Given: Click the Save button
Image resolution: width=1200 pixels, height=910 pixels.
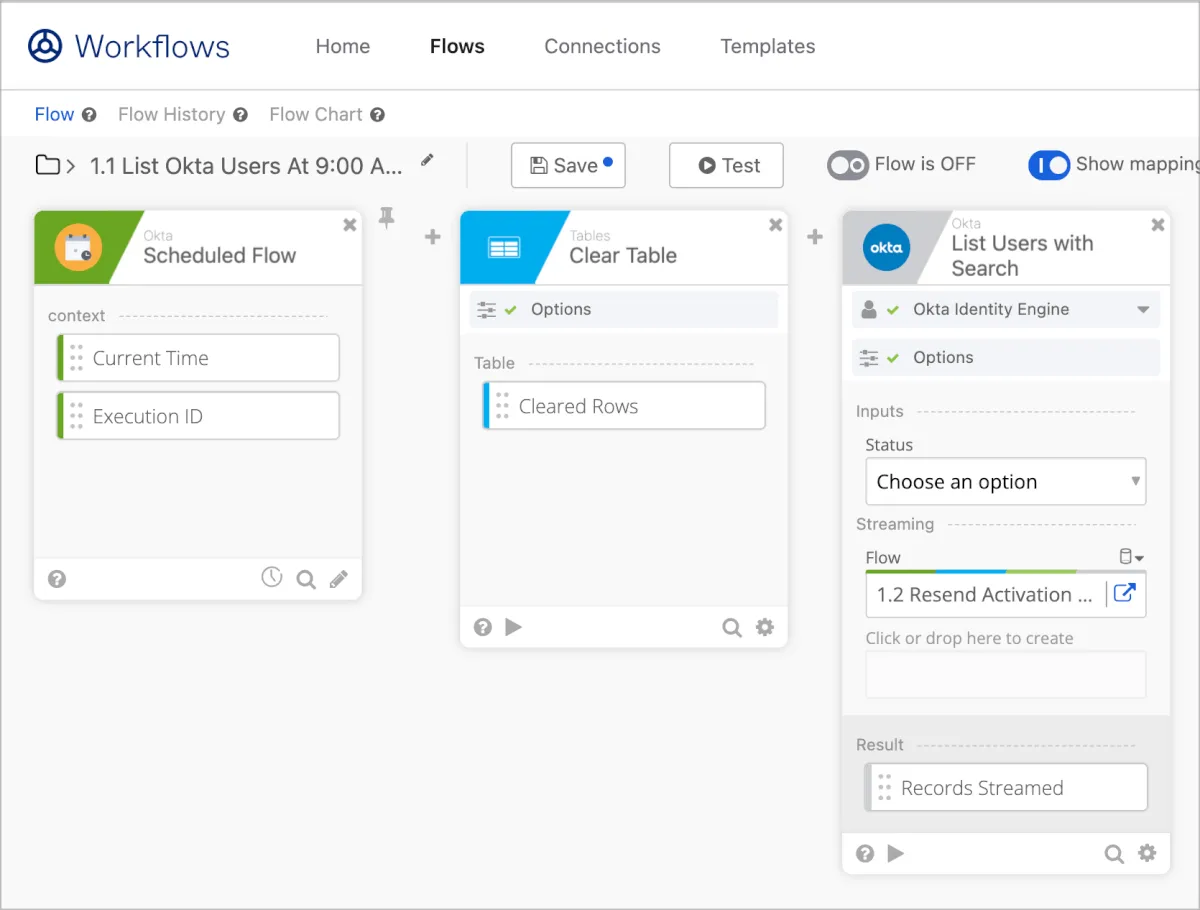Looking at the screenshot, I should [x=567, y=165].
